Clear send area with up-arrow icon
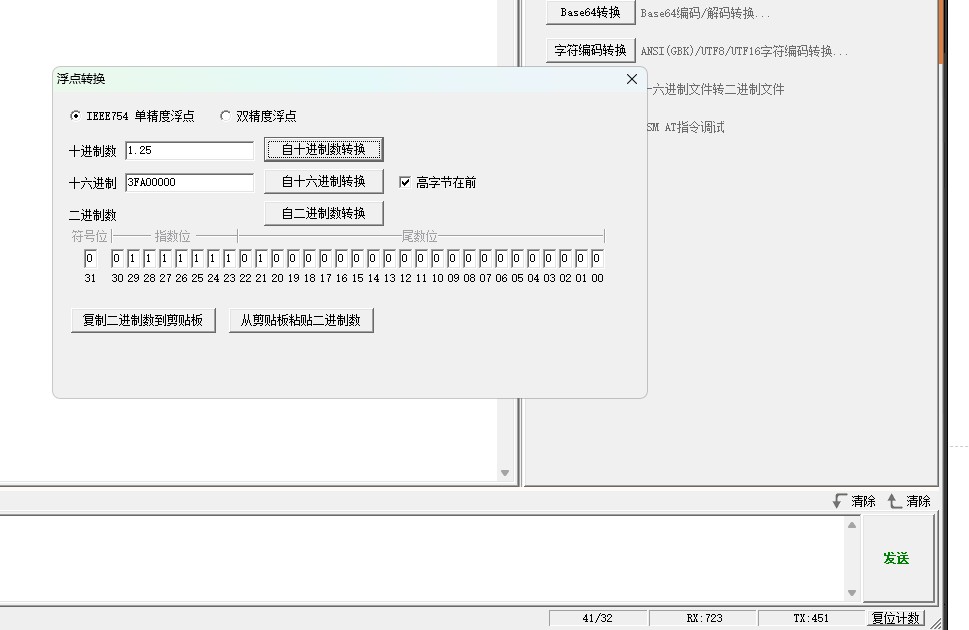The height and width of the screenshot is (630, 969). point(909,501)
